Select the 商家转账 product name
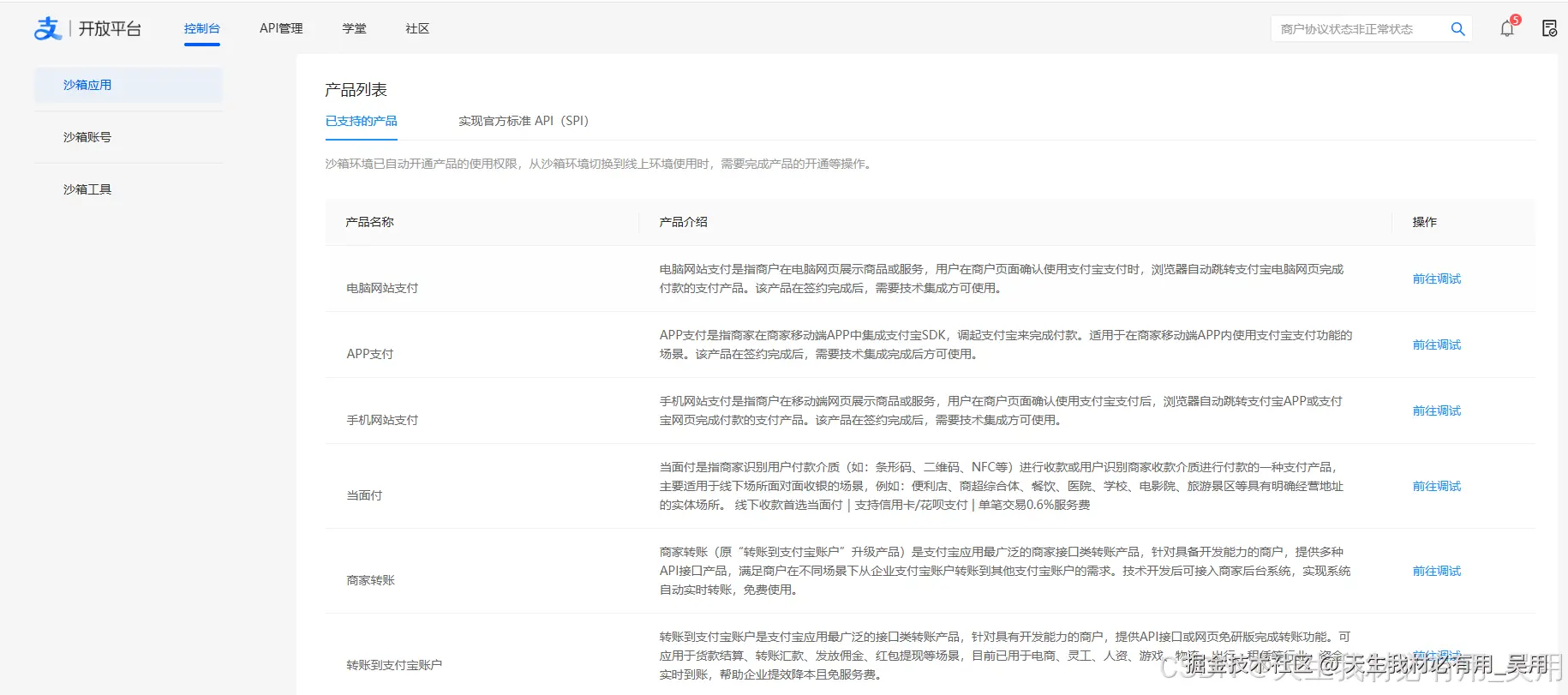The image size is (1568, 695). (x=370, y=580)
